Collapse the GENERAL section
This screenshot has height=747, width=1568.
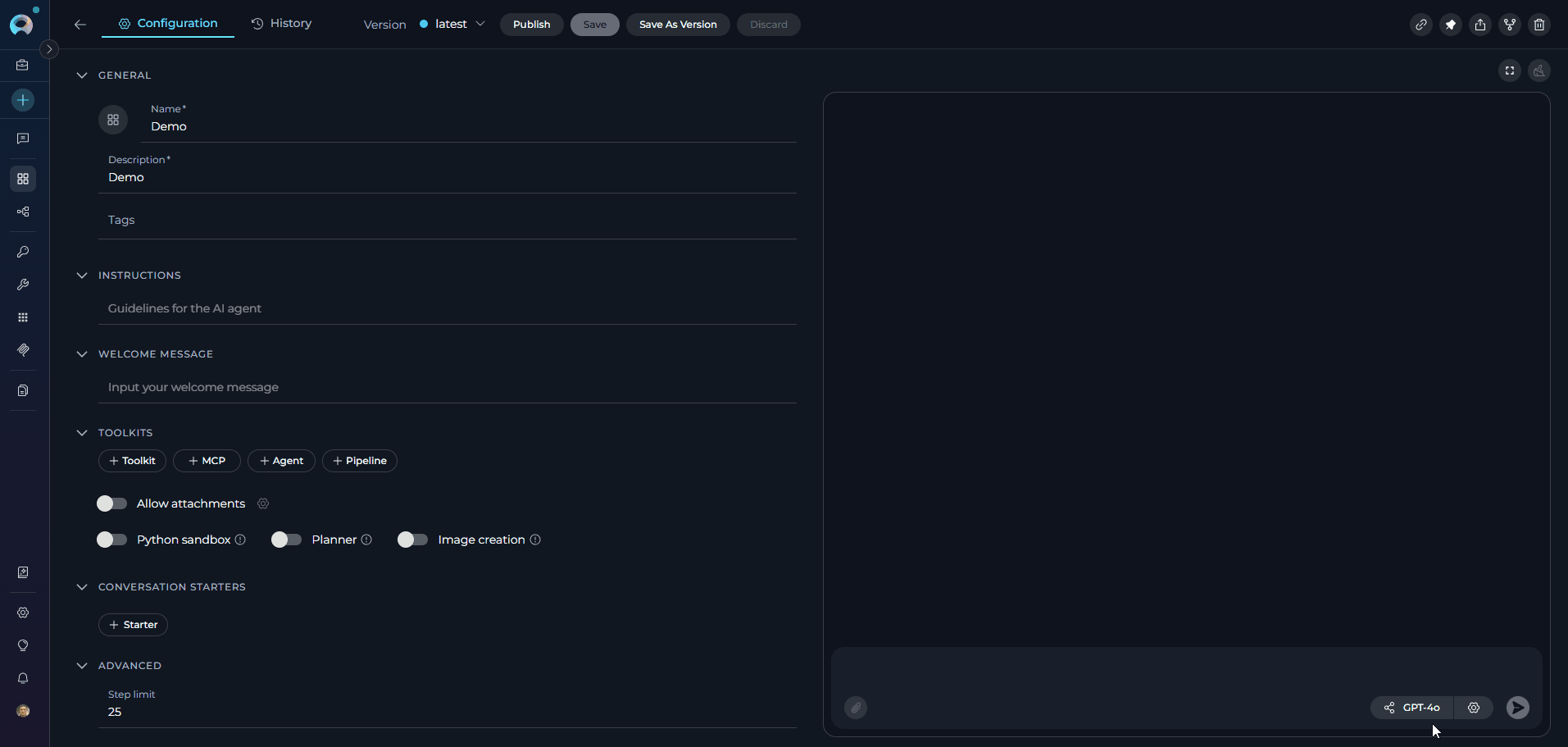tap(82, 75)
